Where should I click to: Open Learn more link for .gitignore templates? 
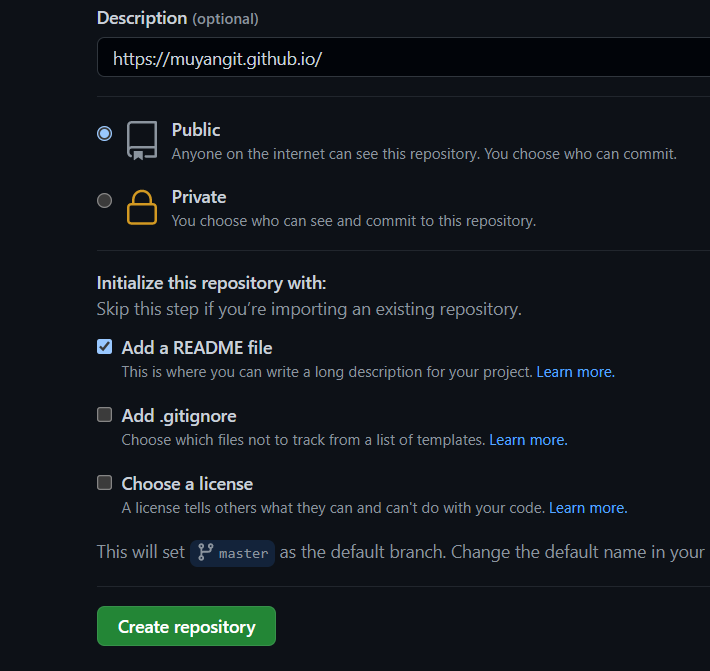527,440
